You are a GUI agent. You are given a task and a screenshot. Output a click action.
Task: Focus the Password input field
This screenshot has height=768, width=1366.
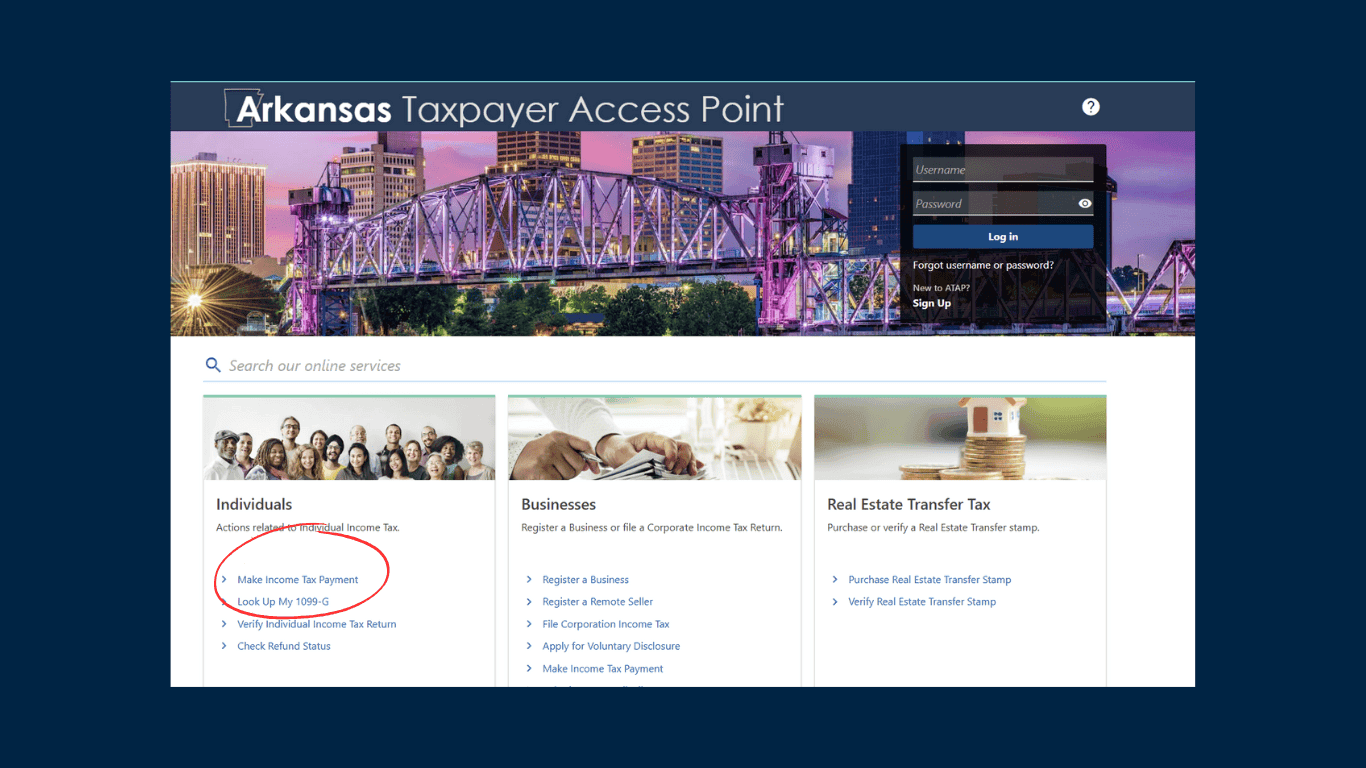(x=993, y=204)
